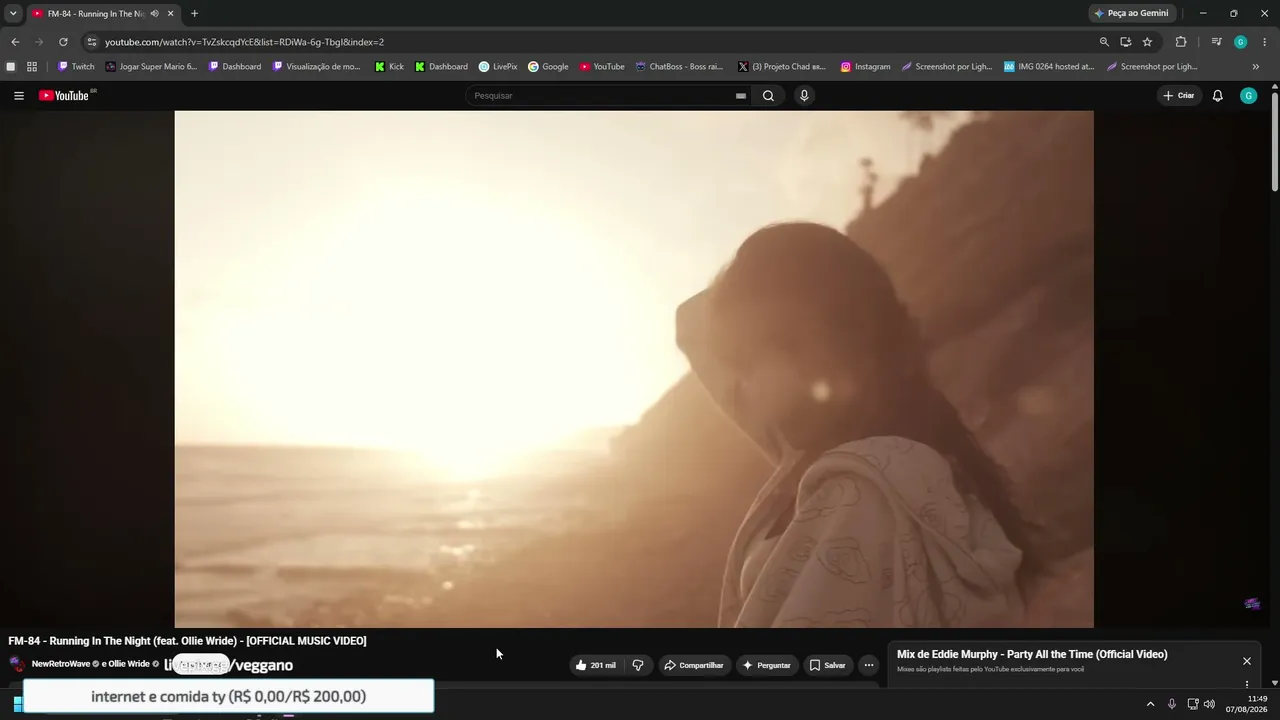The height and width of the screenshot is (720, 1280).
Task: Visit the NewRetroWave channel name link
Action: (60, 664)
